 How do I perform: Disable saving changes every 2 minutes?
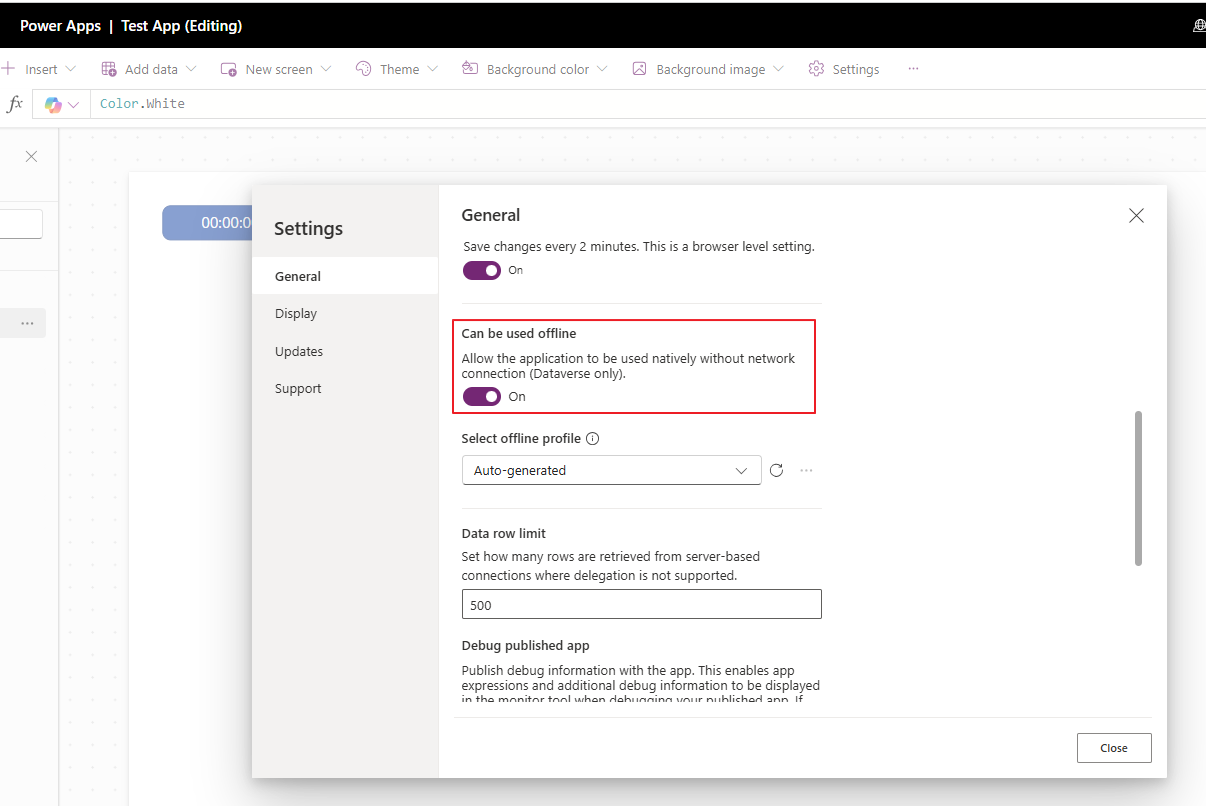click(481, 270)
